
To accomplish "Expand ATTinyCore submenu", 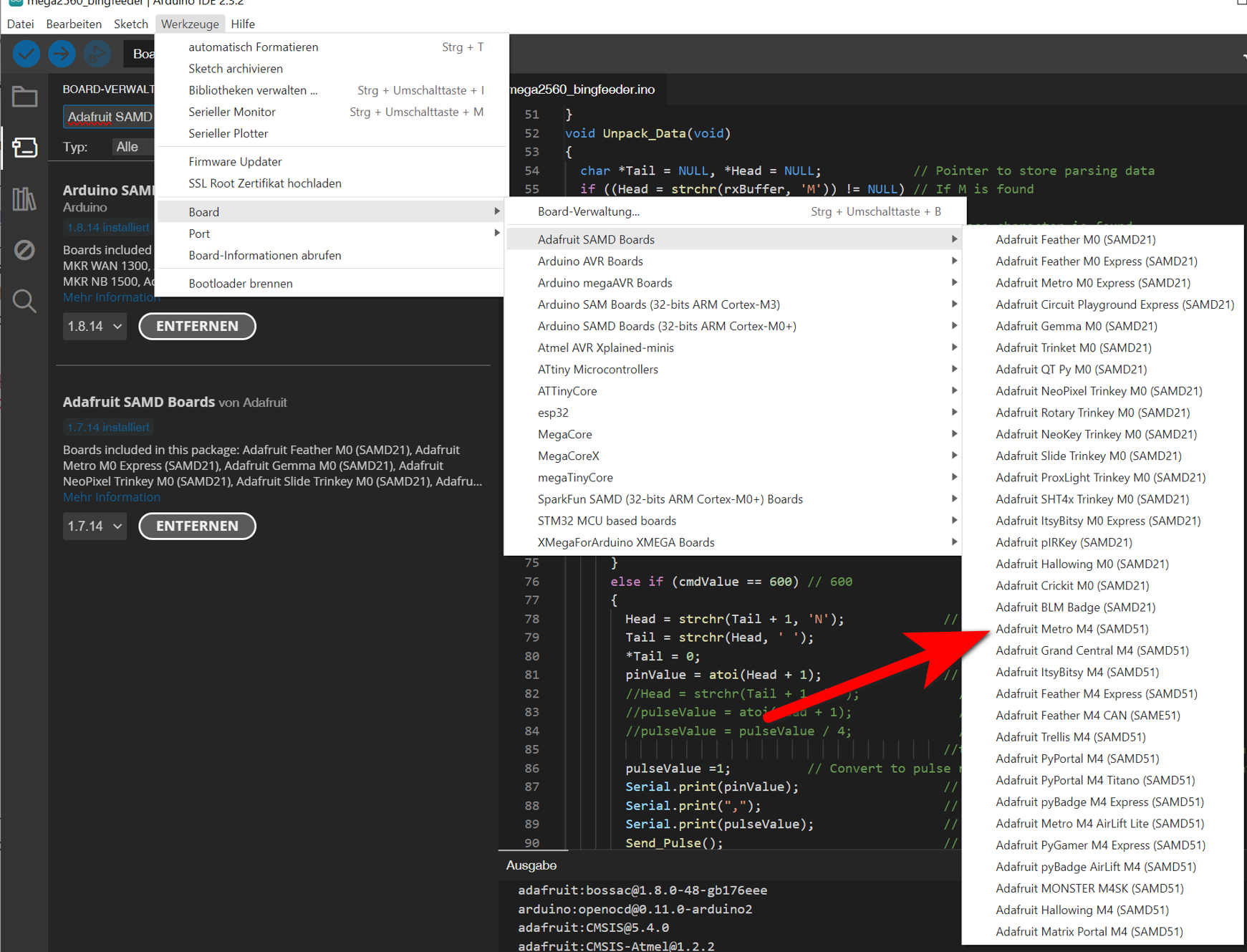I will (x=734, y=391).
